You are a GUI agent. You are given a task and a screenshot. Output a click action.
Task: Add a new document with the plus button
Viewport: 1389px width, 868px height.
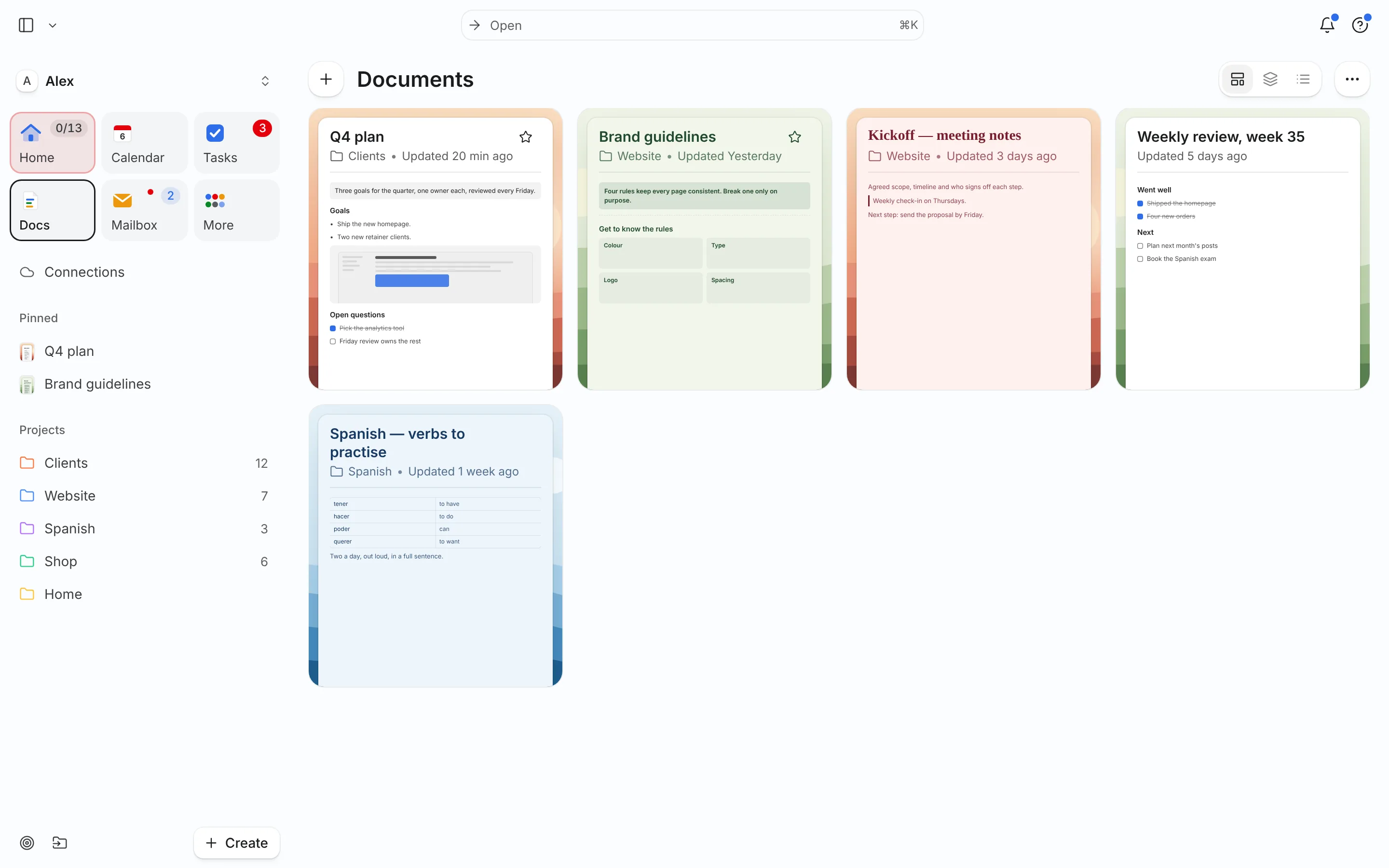point(326,79)
